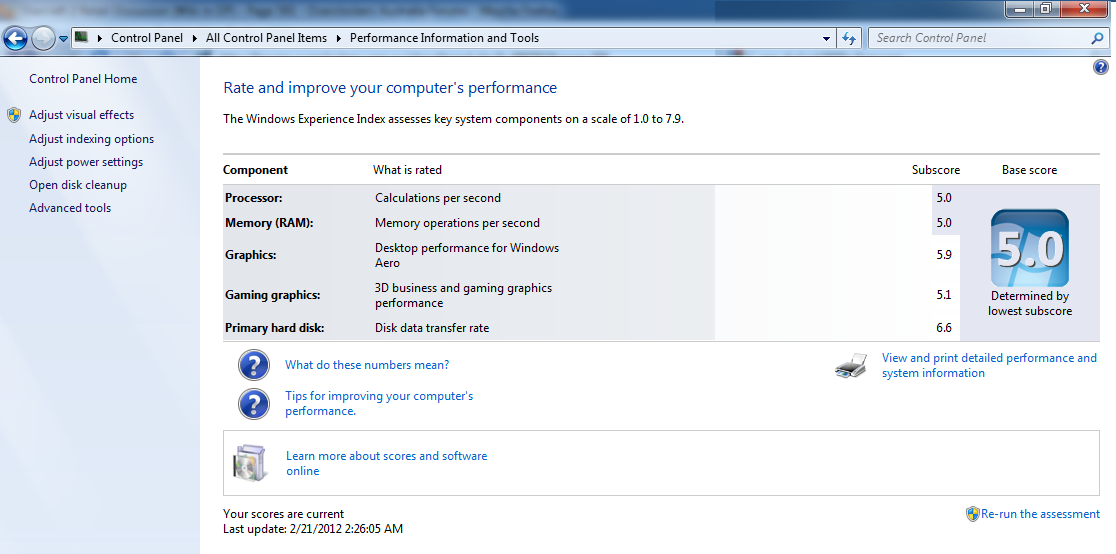Open Adjust indexing options

pyautogui.click(x=91, y=139)
